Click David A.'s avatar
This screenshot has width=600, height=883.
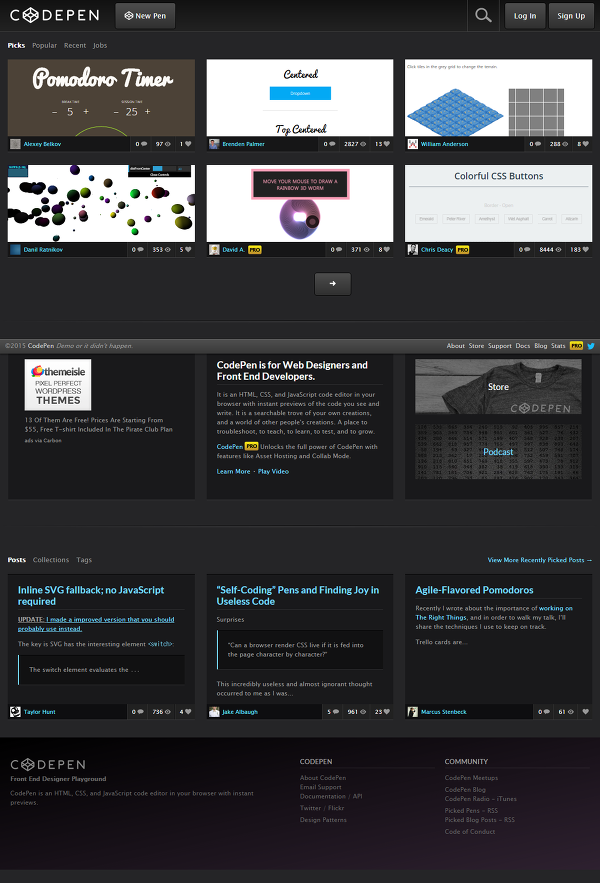pos(214,249)
